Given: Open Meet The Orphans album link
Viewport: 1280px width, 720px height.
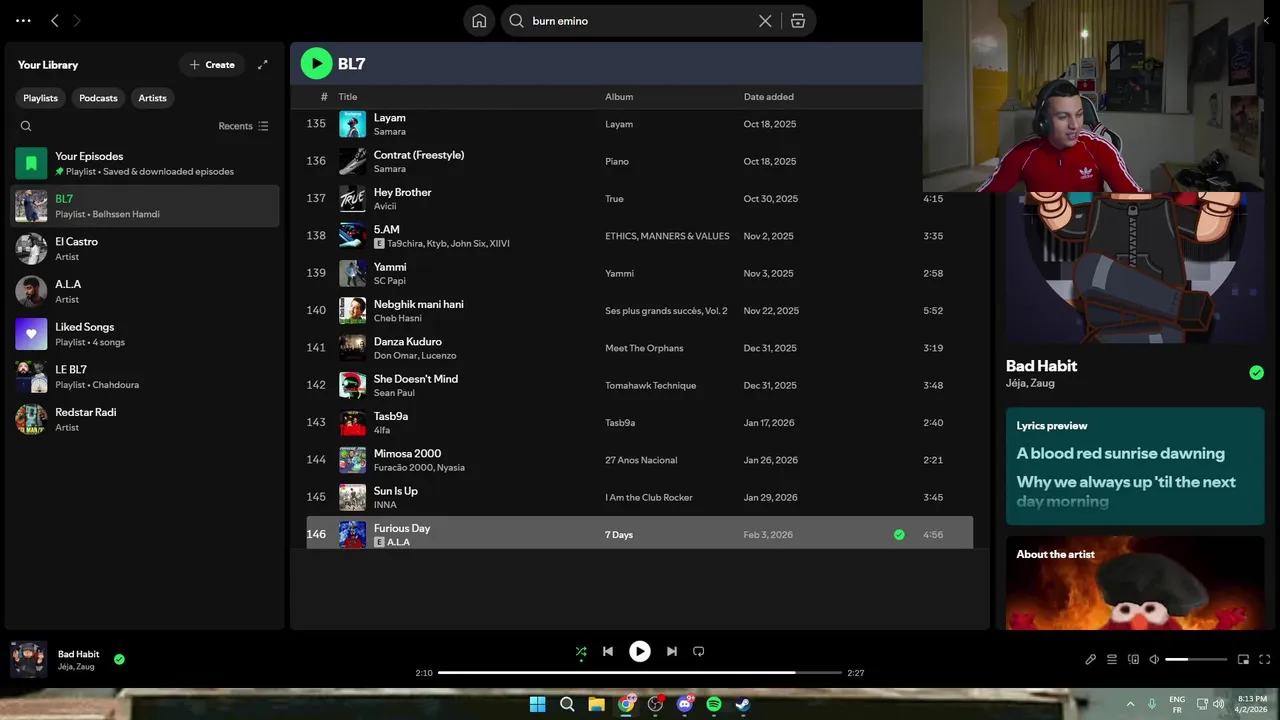Looking at the screenshot, I should (644, 348).
